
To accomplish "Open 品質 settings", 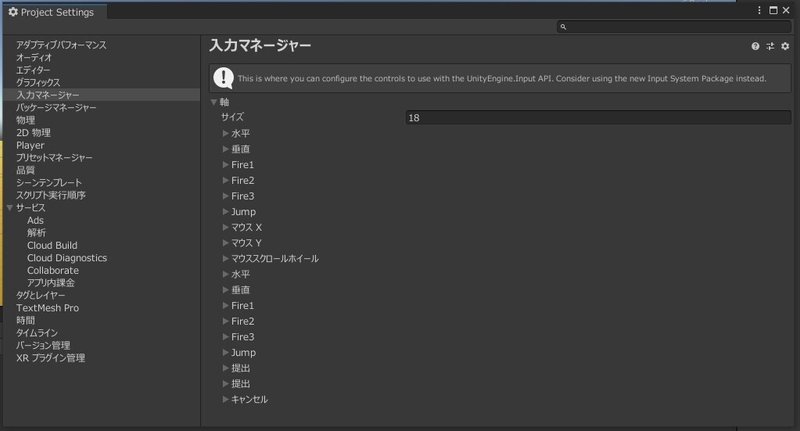I will (x=26, y=170).
